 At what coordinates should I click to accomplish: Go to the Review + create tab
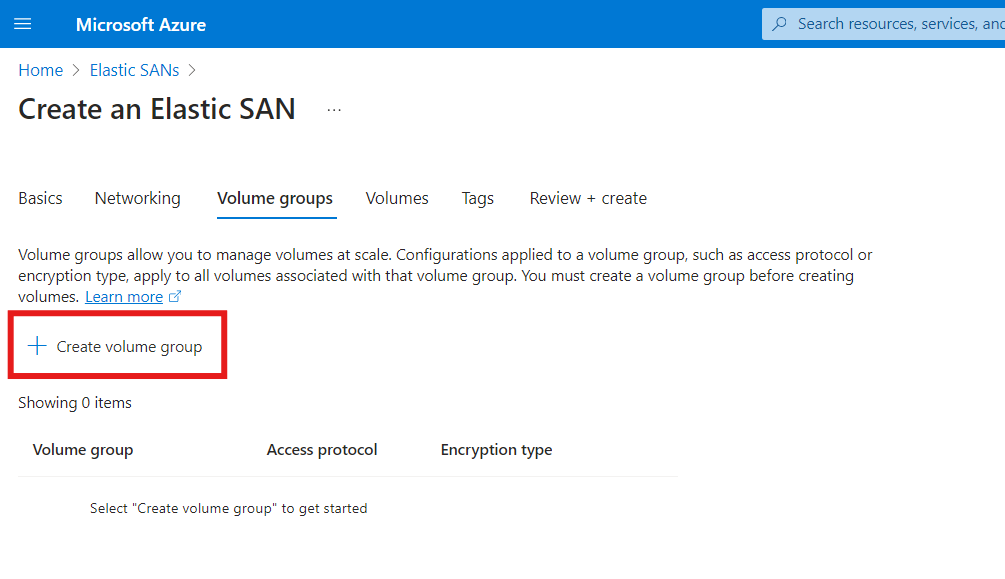click(x=588, y=199)
